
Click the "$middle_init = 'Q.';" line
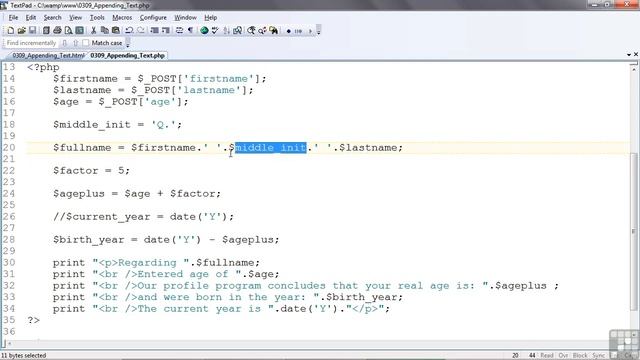pos(117,124)
